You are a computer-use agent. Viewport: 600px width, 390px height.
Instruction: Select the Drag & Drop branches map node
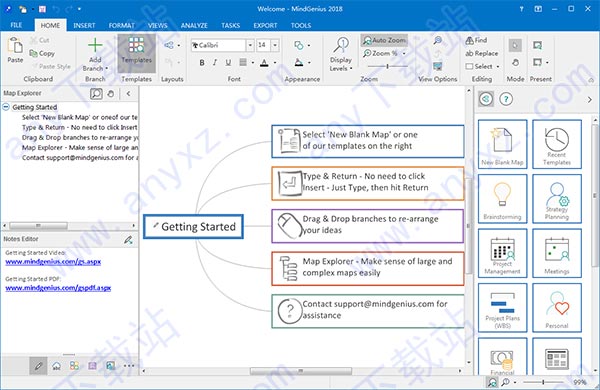[x=368, y=226]
